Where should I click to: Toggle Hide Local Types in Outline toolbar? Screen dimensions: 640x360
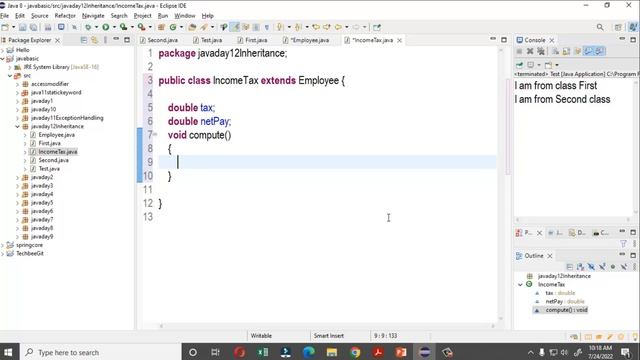click(624, 267)
